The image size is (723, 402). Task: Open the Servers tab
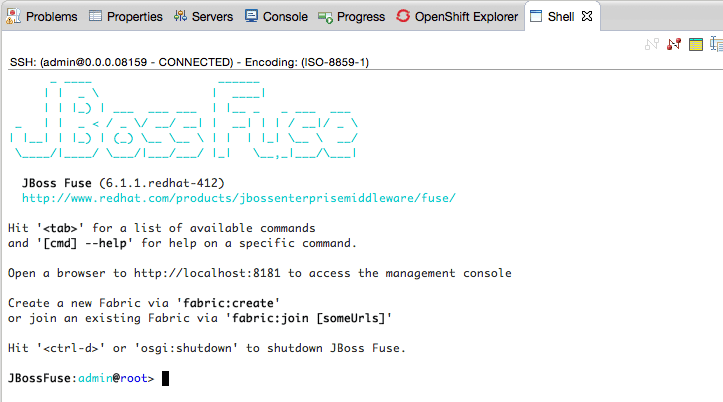point(203,17)
